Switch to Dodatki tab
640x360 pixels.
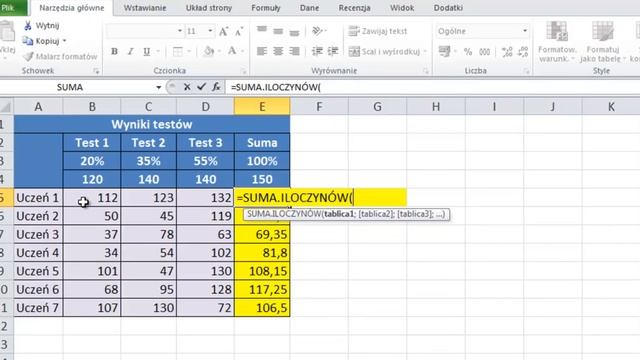click(448, 8)
